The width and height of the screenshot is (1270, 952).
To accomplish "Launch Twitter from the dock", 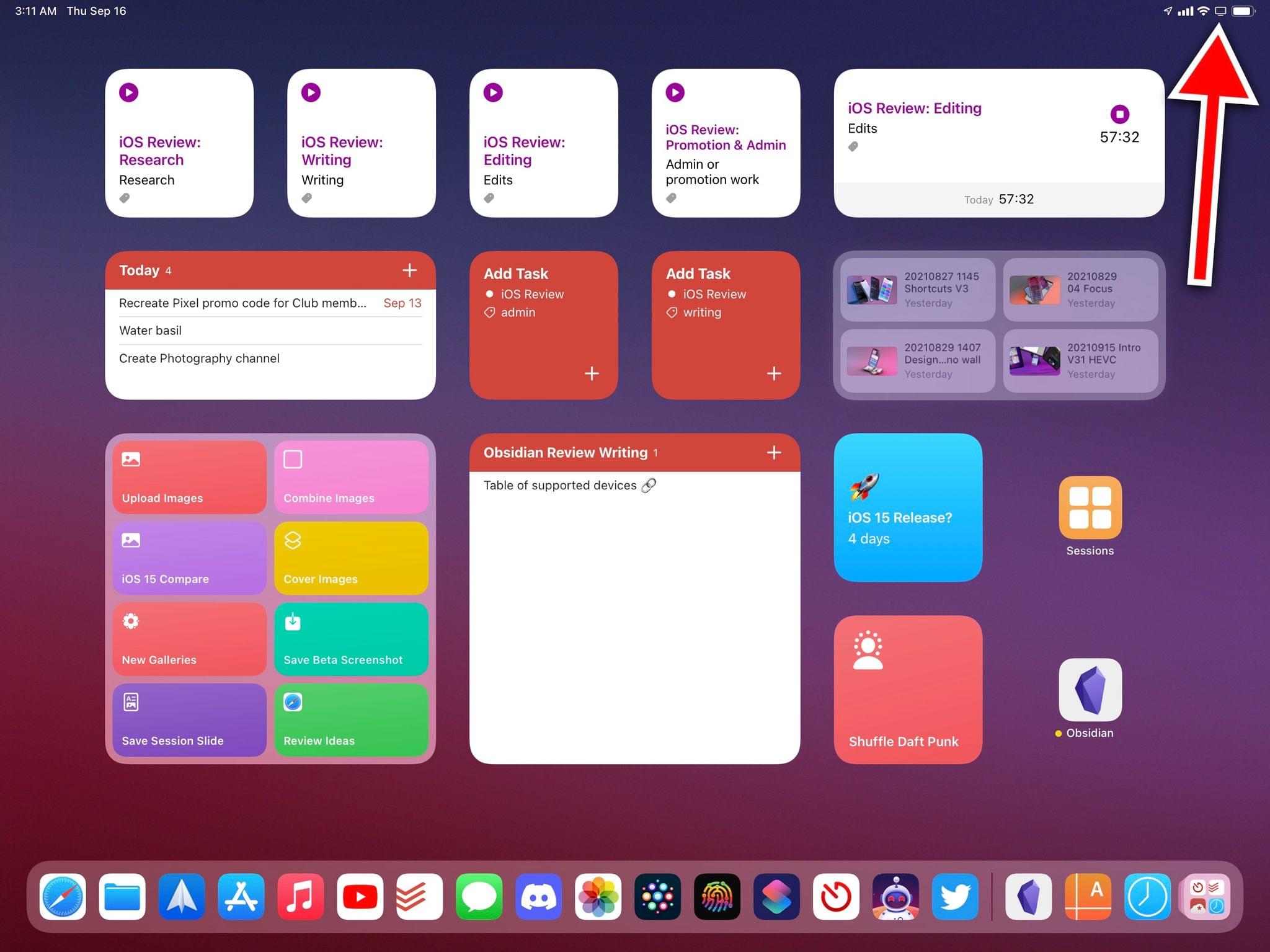I will [x=956, y=897].
